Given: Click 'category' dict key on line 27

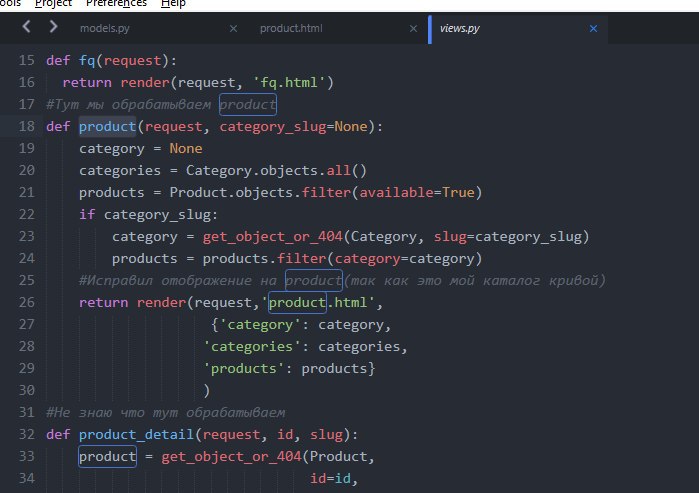Looking at the screenshot, I should tap(260, 325).
